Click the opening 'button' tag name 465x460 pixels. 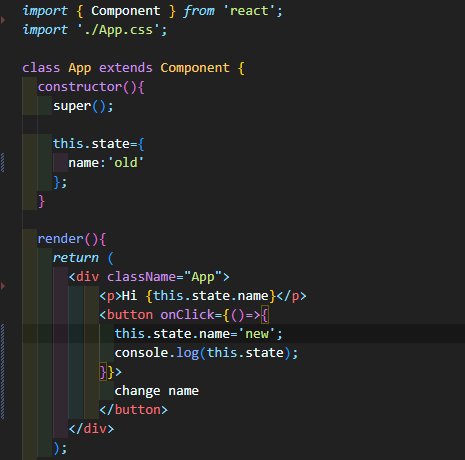point(130,315)
